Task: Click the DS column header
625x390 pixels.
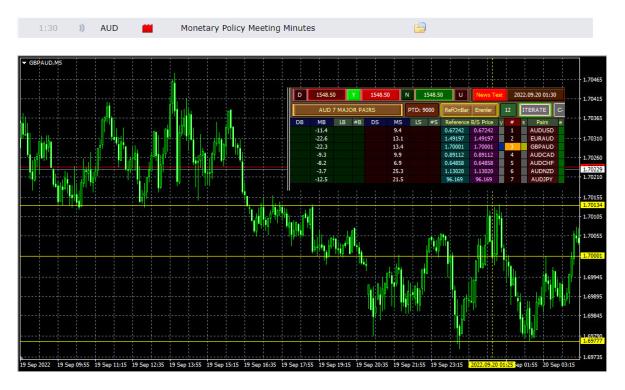Action: tap(375, 122)
